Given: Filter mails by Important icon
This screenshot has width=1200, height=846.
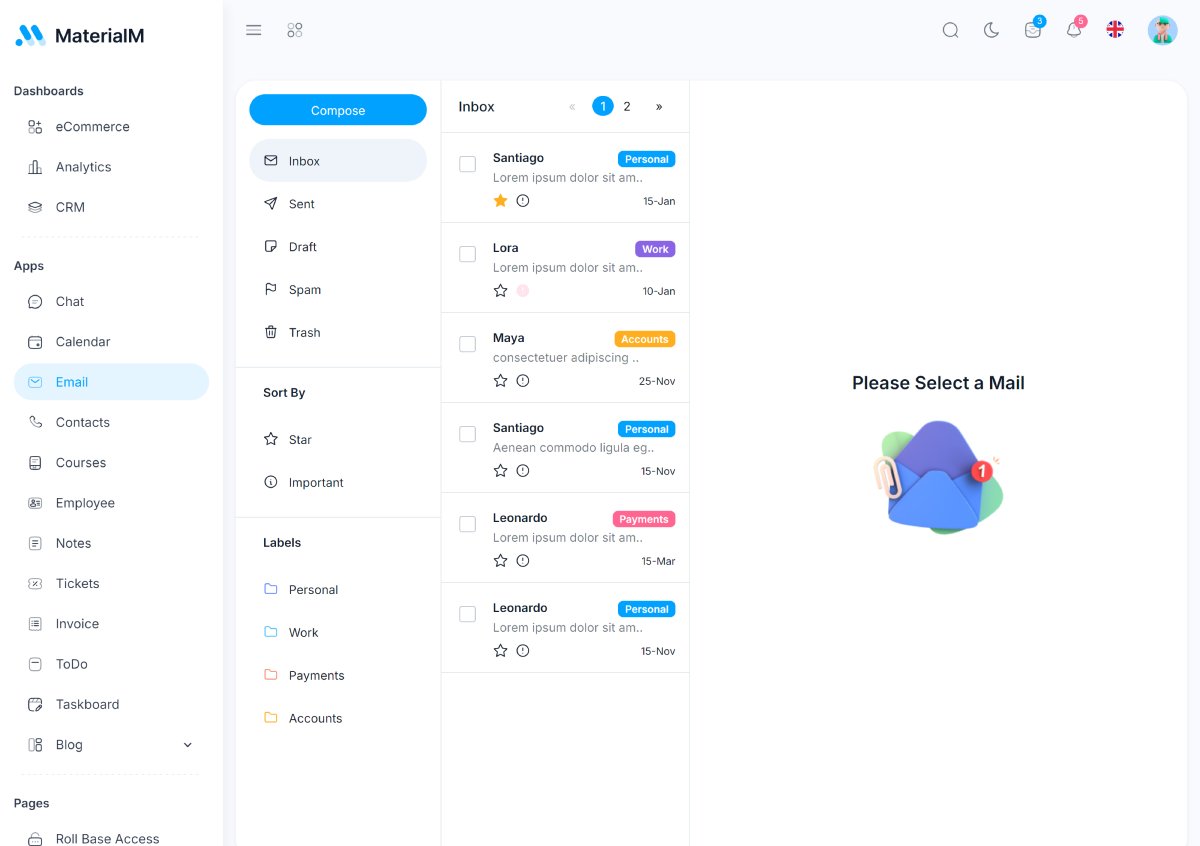Looking at the screenshot, I should click(x=270, y=482).
